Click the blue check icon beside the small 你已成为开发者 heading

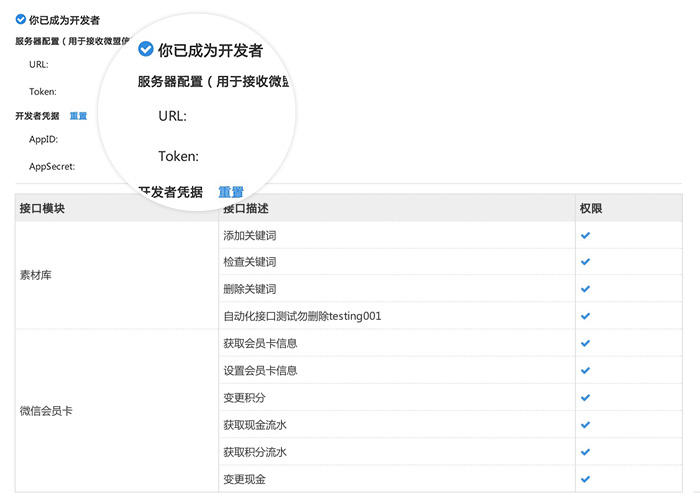click(x=21, y=19)
